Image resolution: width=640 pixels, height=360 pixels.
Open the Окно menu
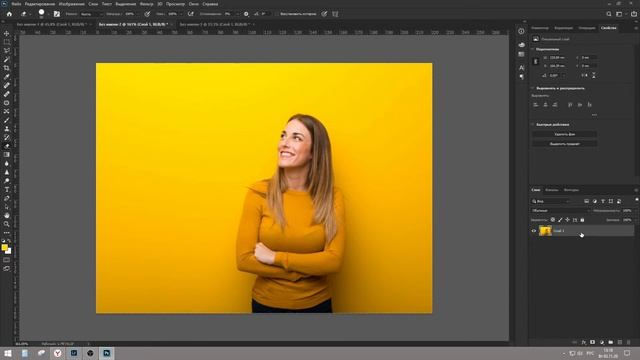[x=193, y=4]
